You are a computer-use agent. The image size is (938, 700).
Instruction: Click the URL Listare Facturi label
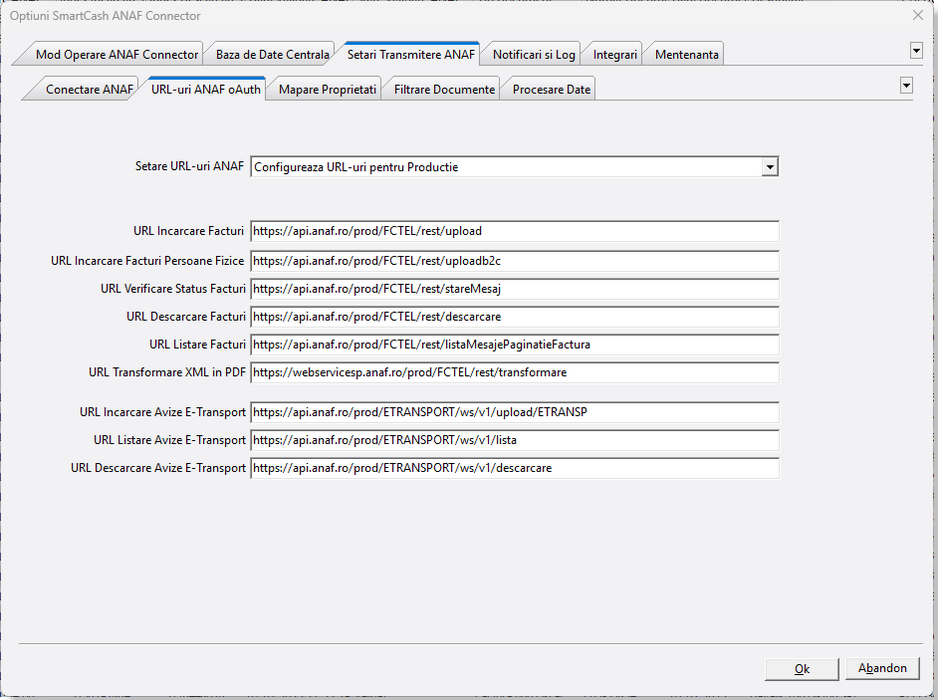click(197, 344)
